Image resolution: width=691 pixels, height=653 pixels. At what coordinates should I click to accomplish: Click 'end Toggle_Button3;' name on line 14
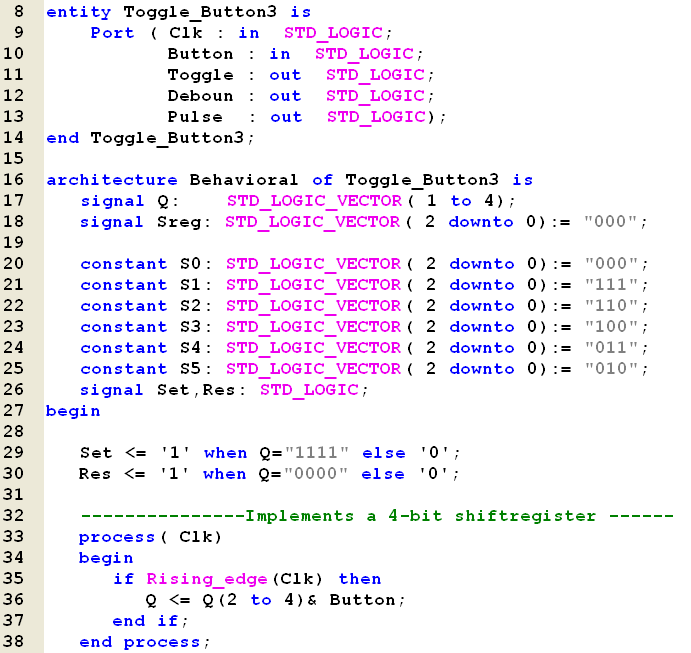151,138
